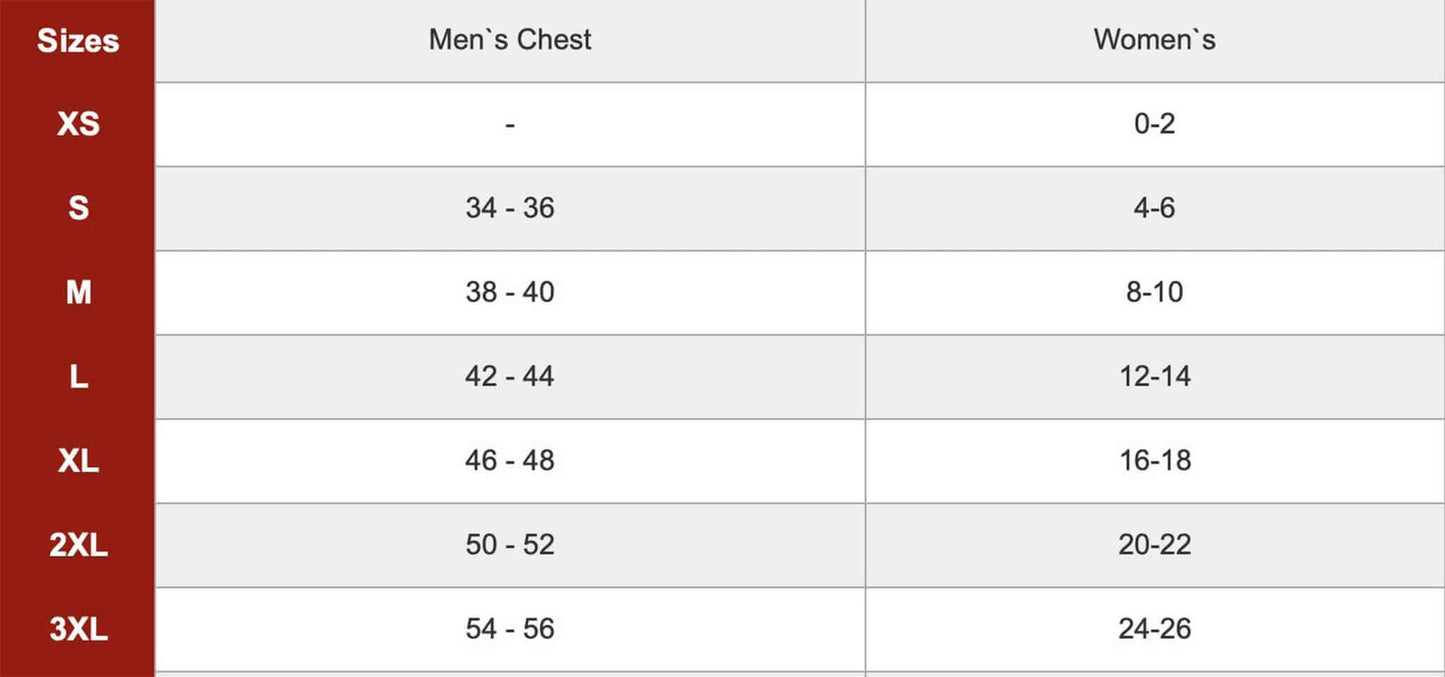Select the 3XL size row label
The height and width of the screenshot is (677, 1445).
click(x=78, y=628)
